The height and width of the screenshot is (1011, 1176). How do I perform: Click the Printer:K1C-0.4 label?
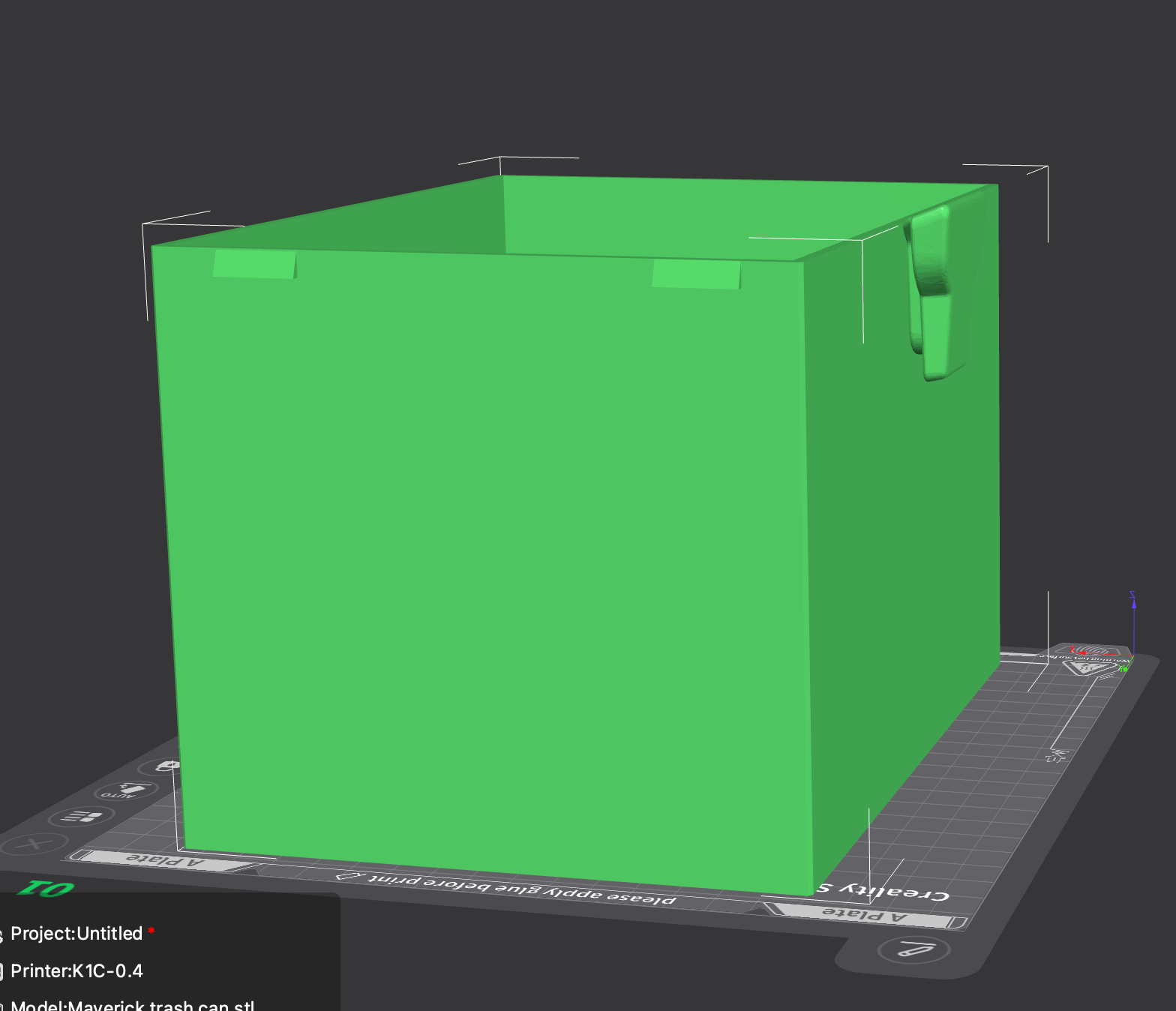click(x=76, y=971)
